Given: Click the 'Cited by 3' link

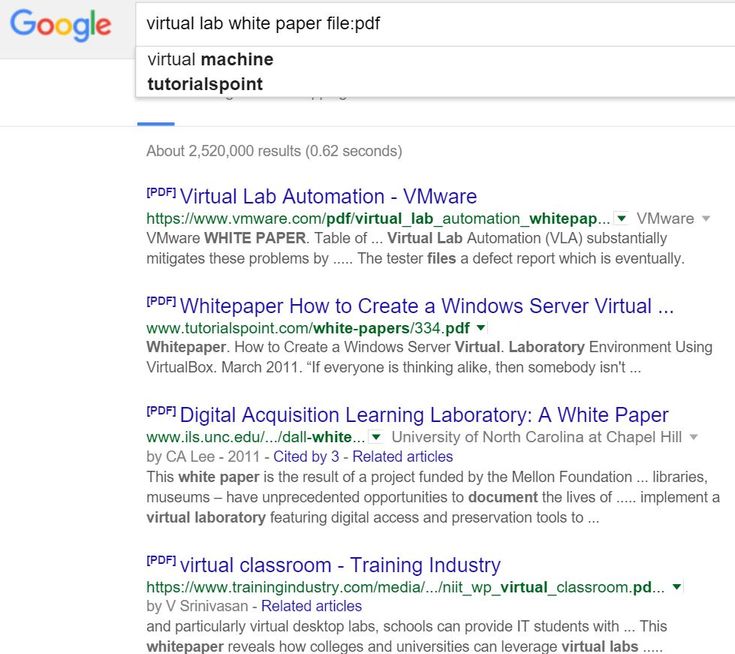Looking at the screenshot, I should point(306,457).
